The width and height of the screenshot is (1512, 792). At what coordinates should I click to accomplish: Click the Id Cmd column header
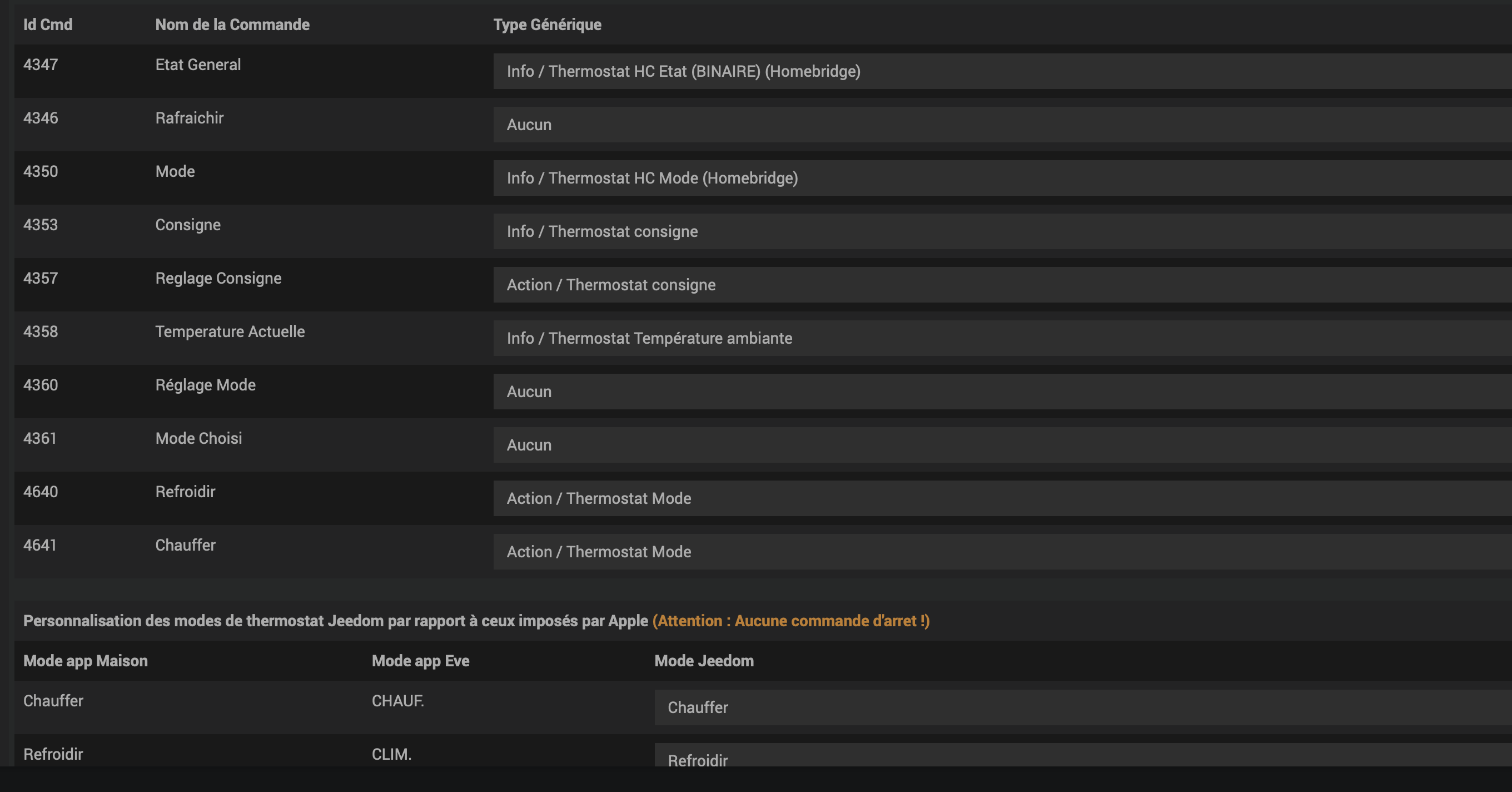(x=48, y=24)
